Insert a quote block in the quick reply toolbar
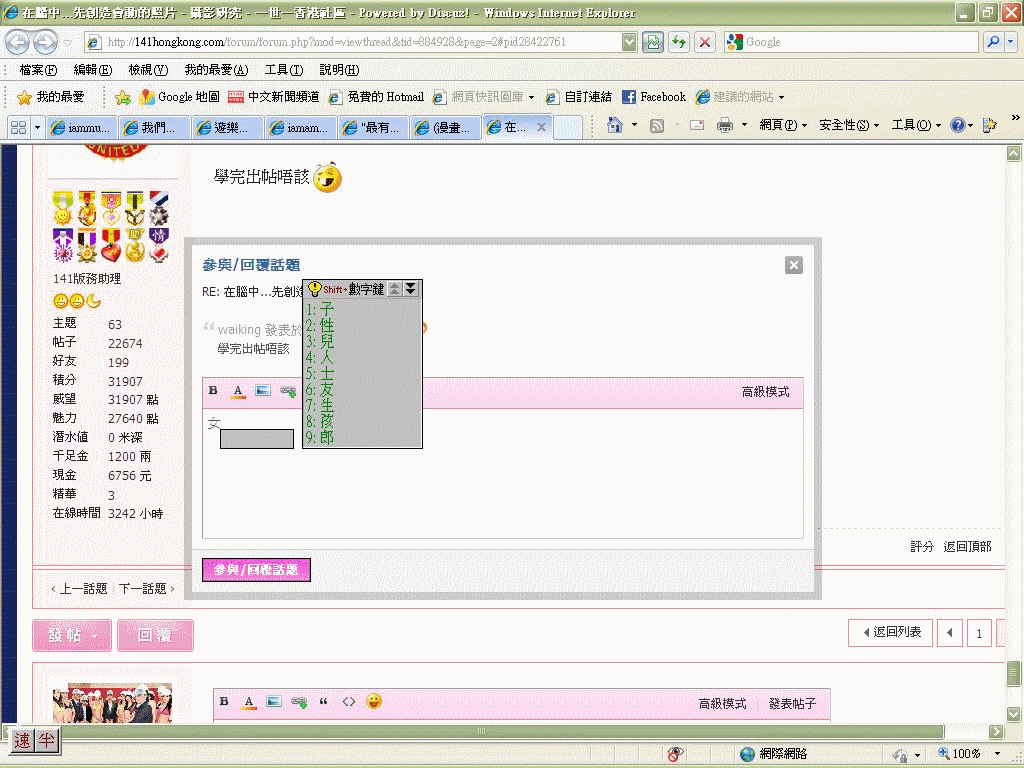The height and width of the screenshot is (768, 1024). 322,701
